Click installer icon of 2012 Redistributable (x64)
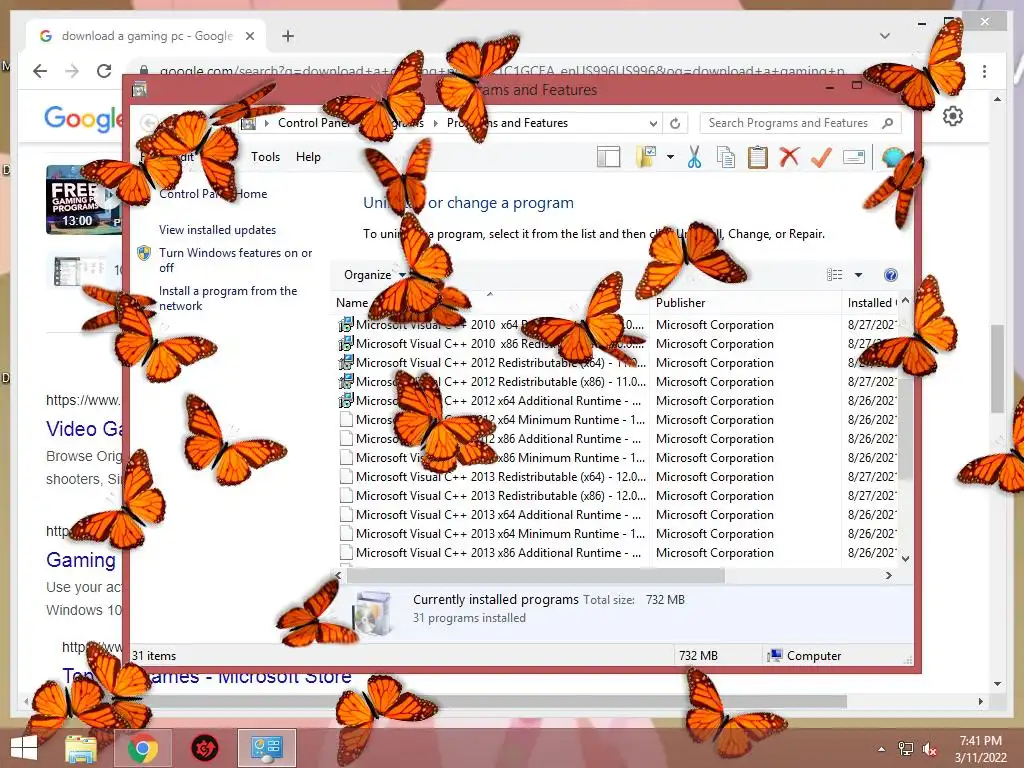Viewport: 1024px width, 768px height. tap(346, 362)
